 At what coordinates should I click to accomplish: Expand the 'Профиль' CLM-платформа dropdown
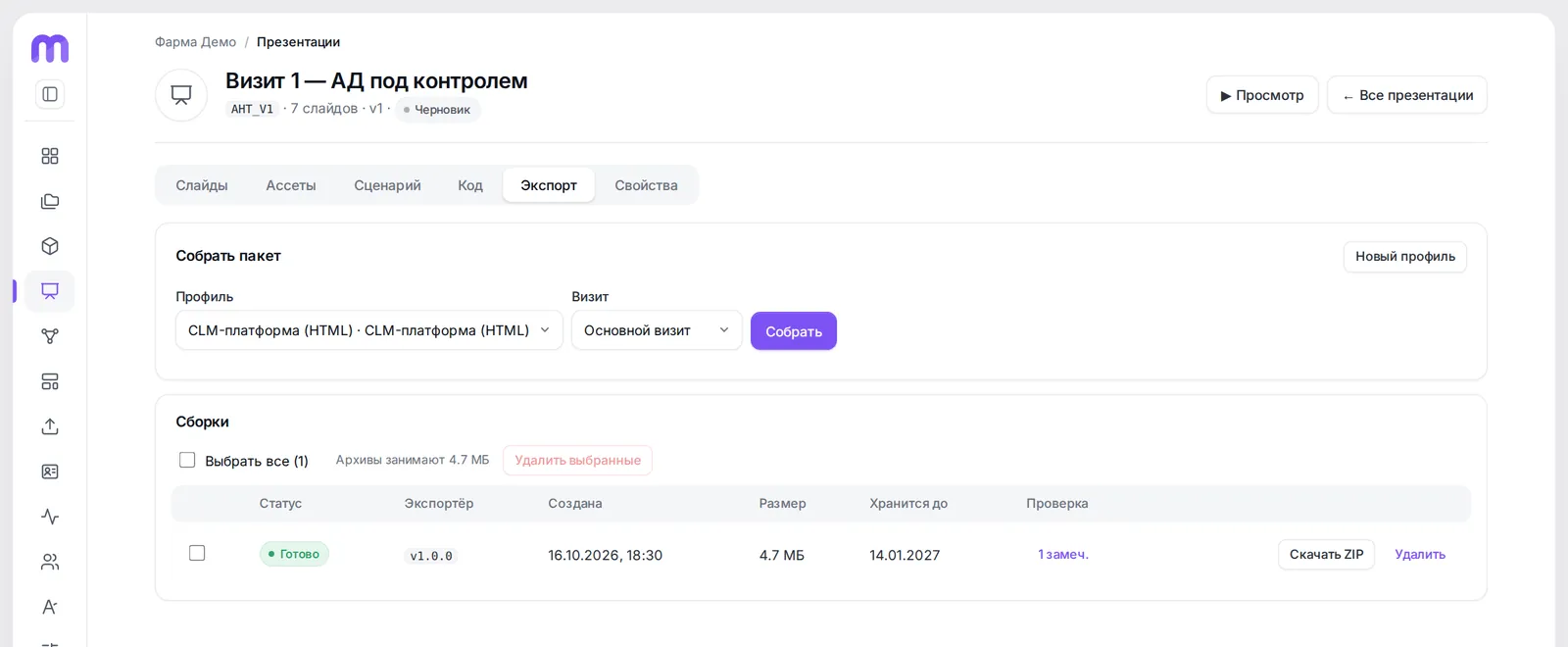pos(368,330)
